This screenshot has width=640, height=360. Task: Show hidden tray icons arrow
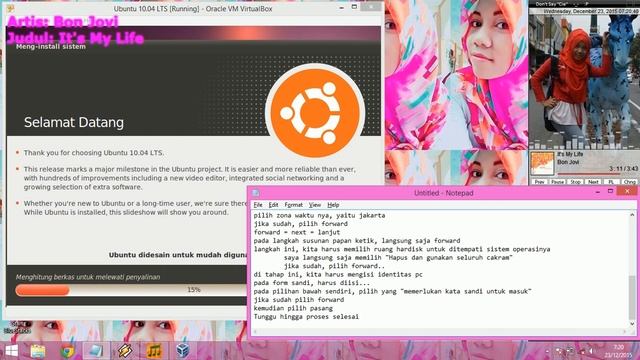pyautogui.click(x=547, y=351)
